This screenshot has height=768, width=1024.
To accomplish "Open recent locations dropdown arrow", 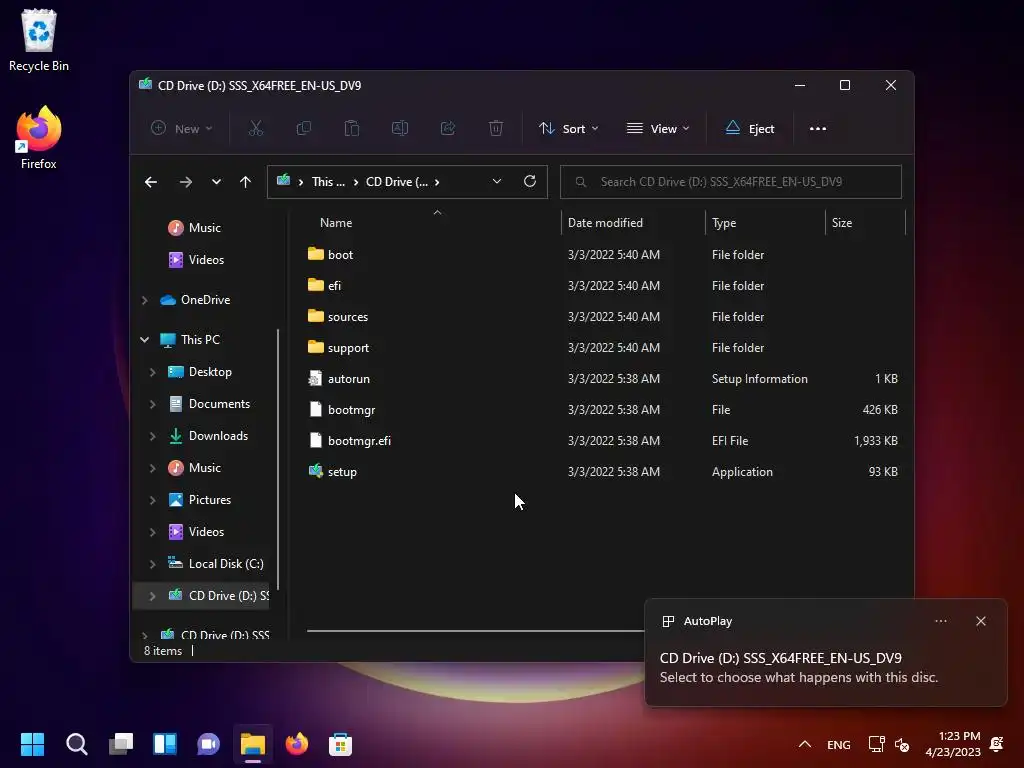I will click(216, 182).
